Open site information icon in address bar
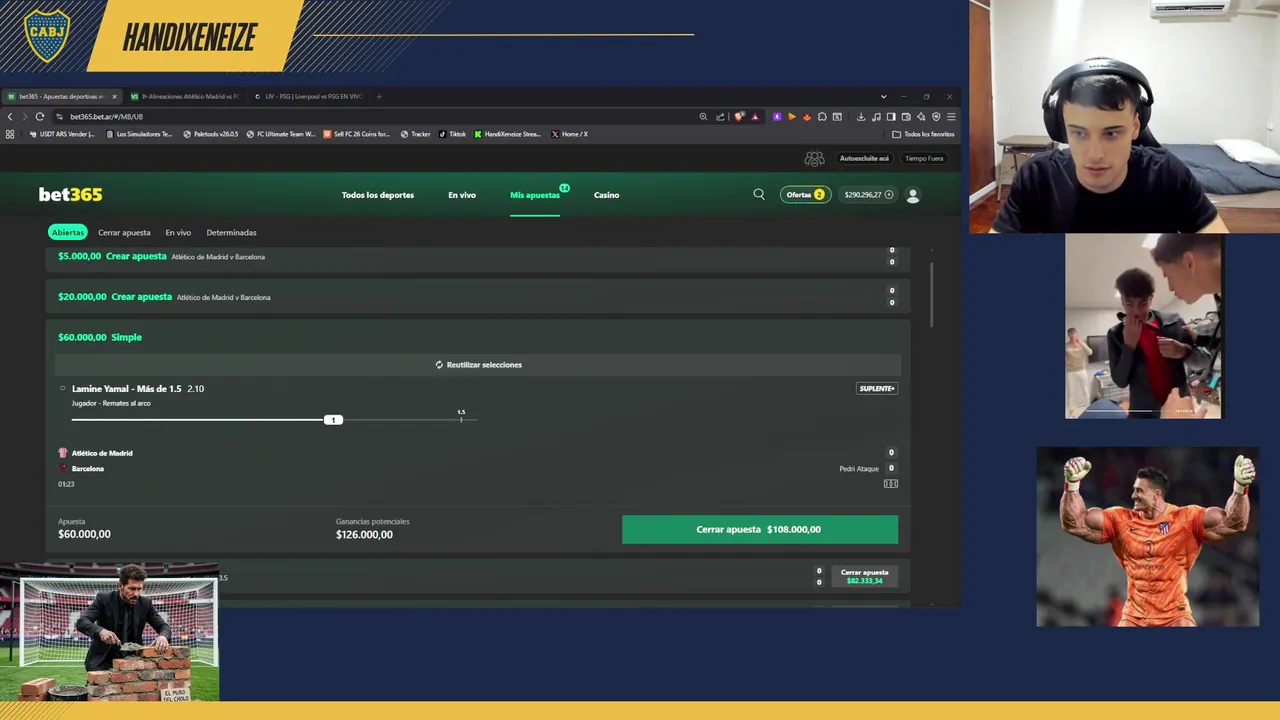Image resolution: width=1280 pixels, height=720 pixels. pos(59,117)
